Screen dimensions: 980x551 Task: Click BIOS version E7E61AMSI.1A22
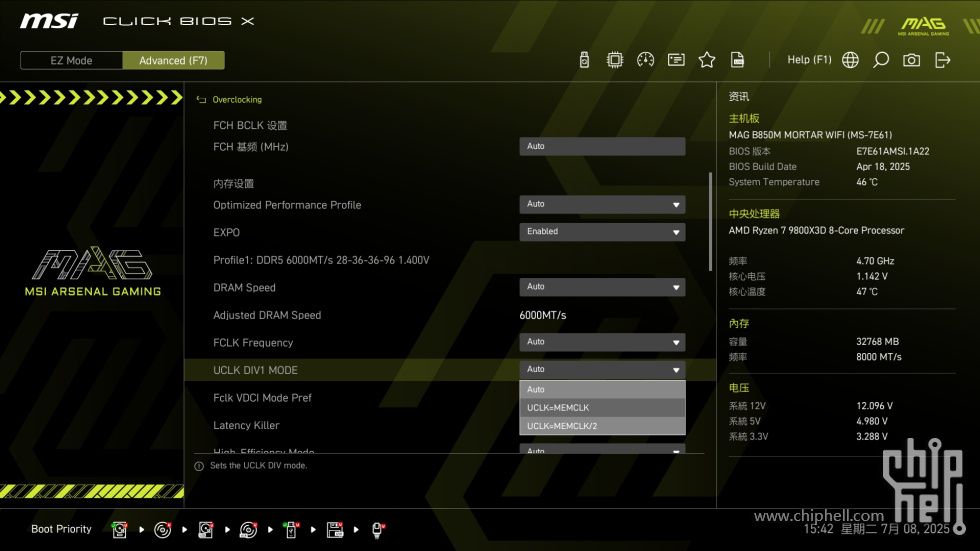tap(892, 151)
